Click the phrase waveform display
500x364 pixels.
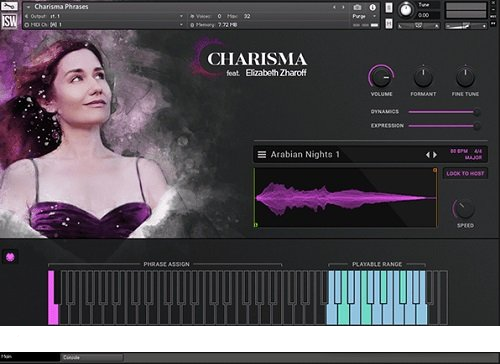point(345,198)
